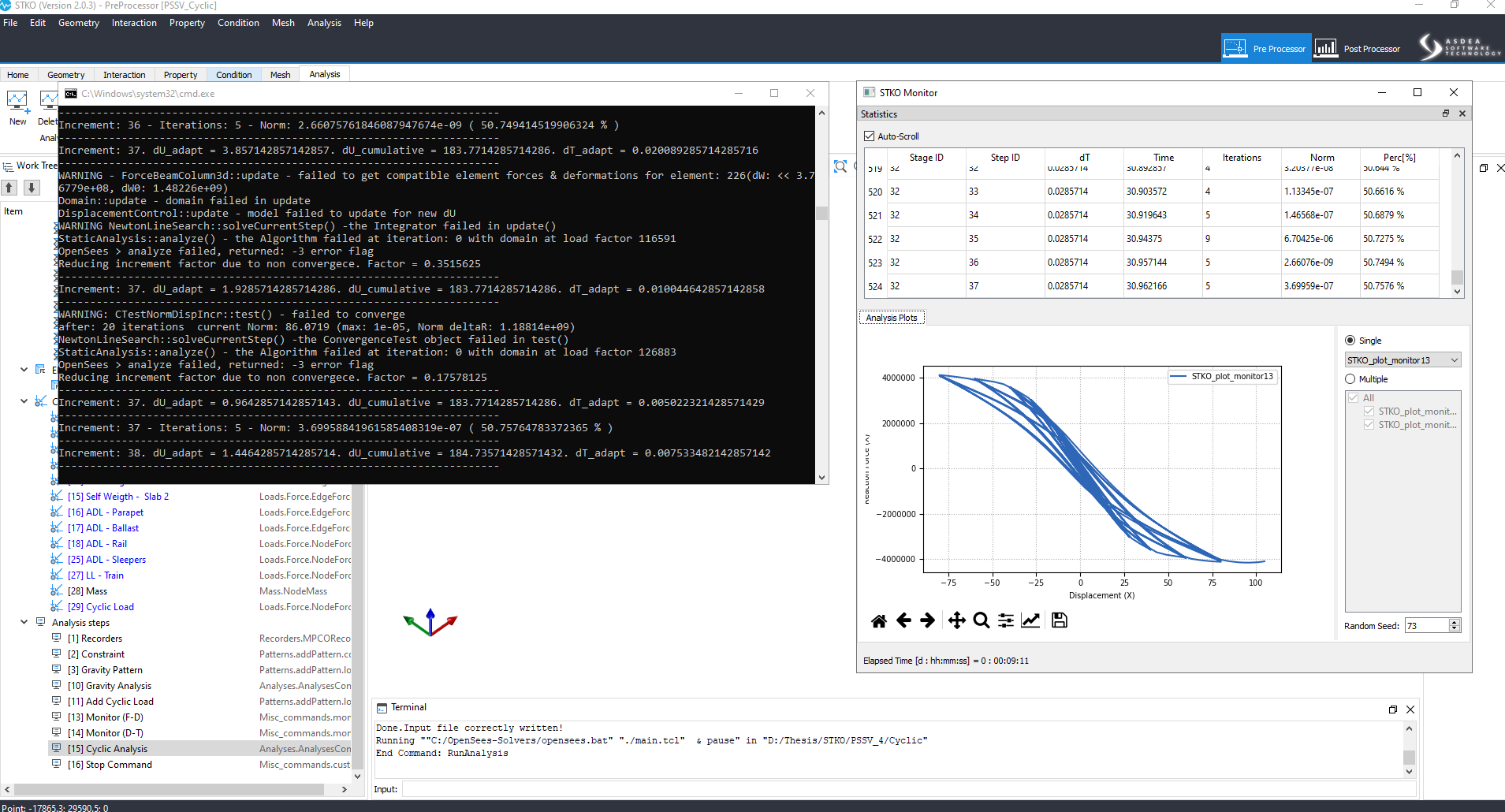This screenshot has width=1505, height=812.
Task: Toggle the Auto-Scroll checkbox
Action: pyautogui.click(x=869, y=136)
